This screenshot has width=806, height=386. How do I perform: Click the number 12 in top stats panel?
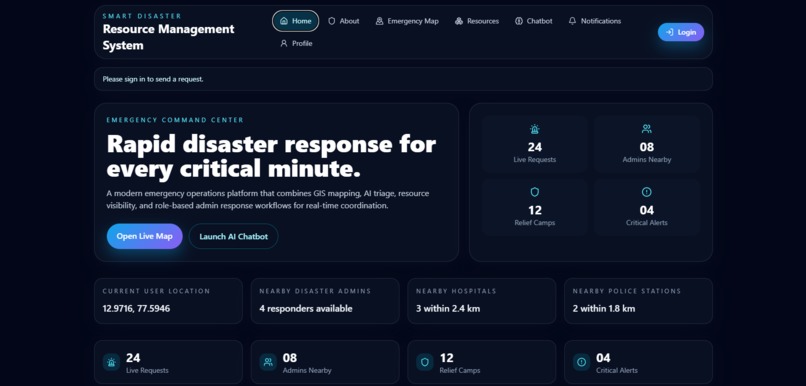pyautogui.click(x=535, y=210)
